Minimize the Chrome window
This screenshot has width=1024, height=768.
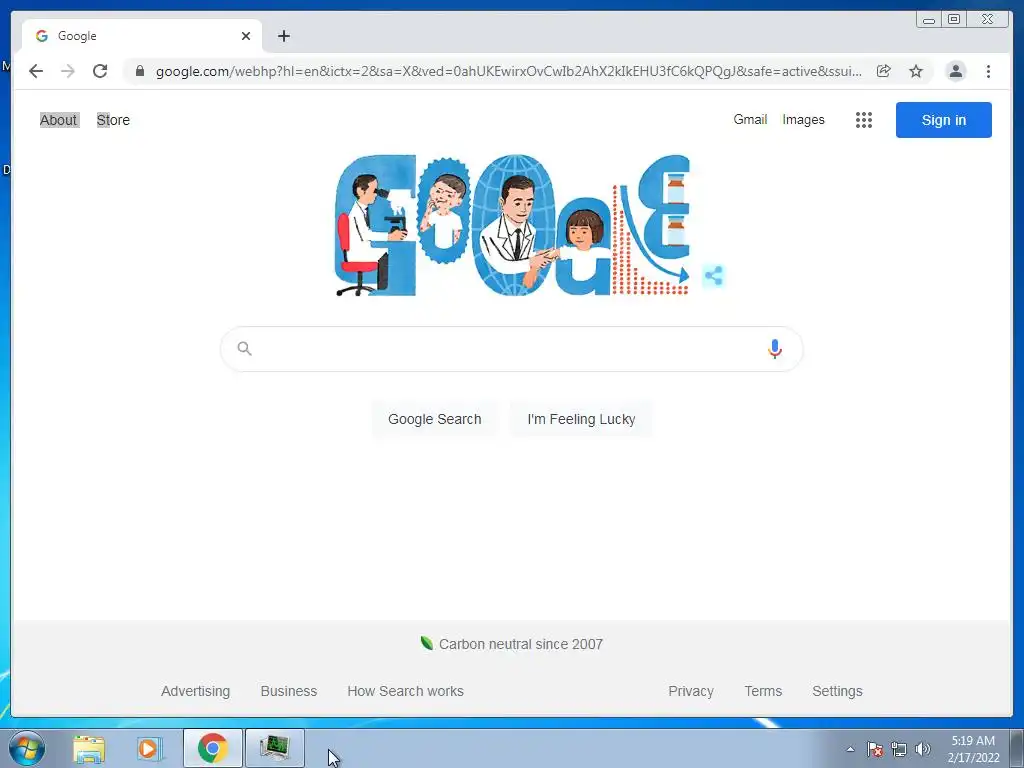(929, 20)
